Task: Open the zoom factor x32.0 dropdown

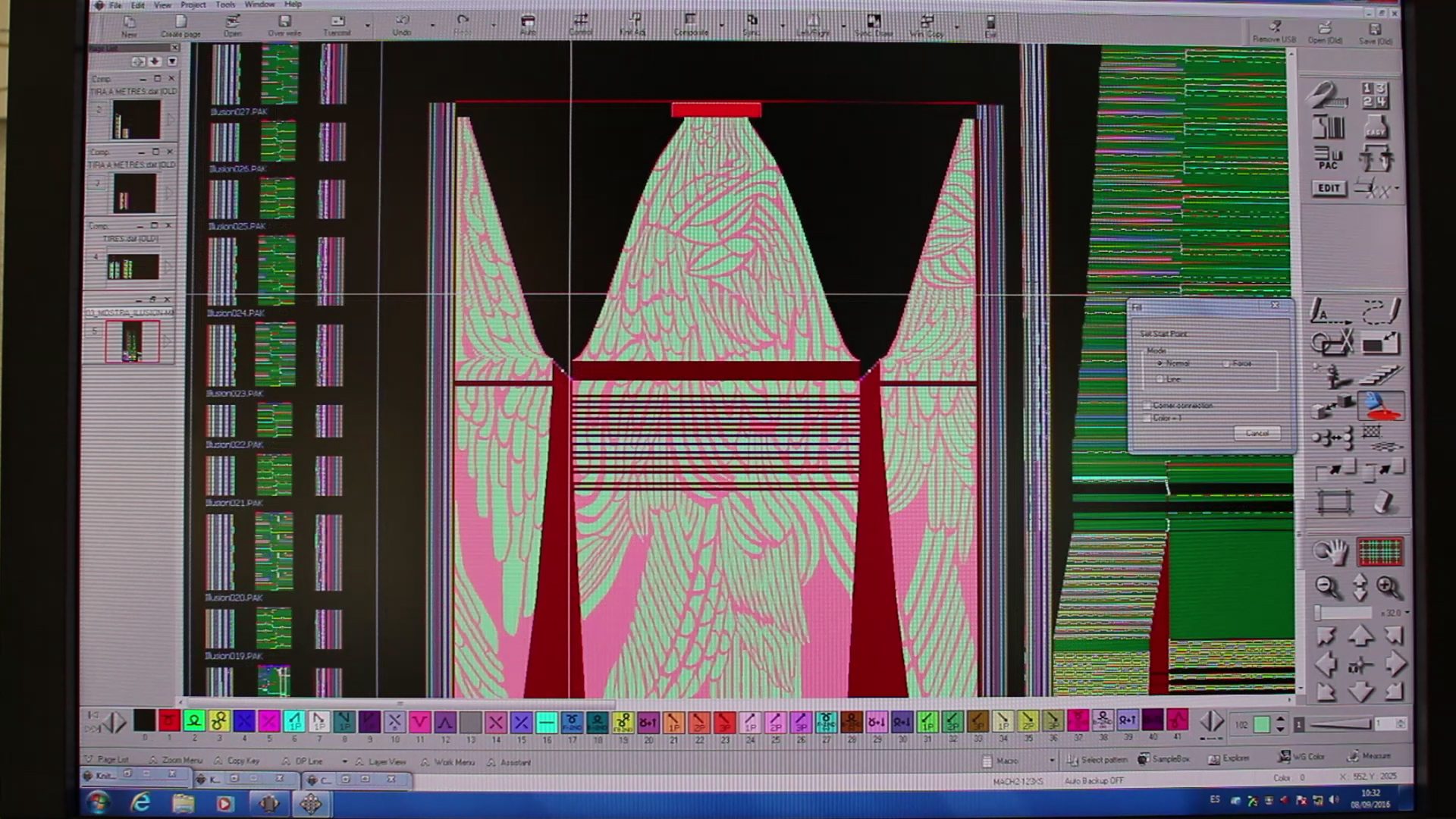Action: pos(1407,613)
